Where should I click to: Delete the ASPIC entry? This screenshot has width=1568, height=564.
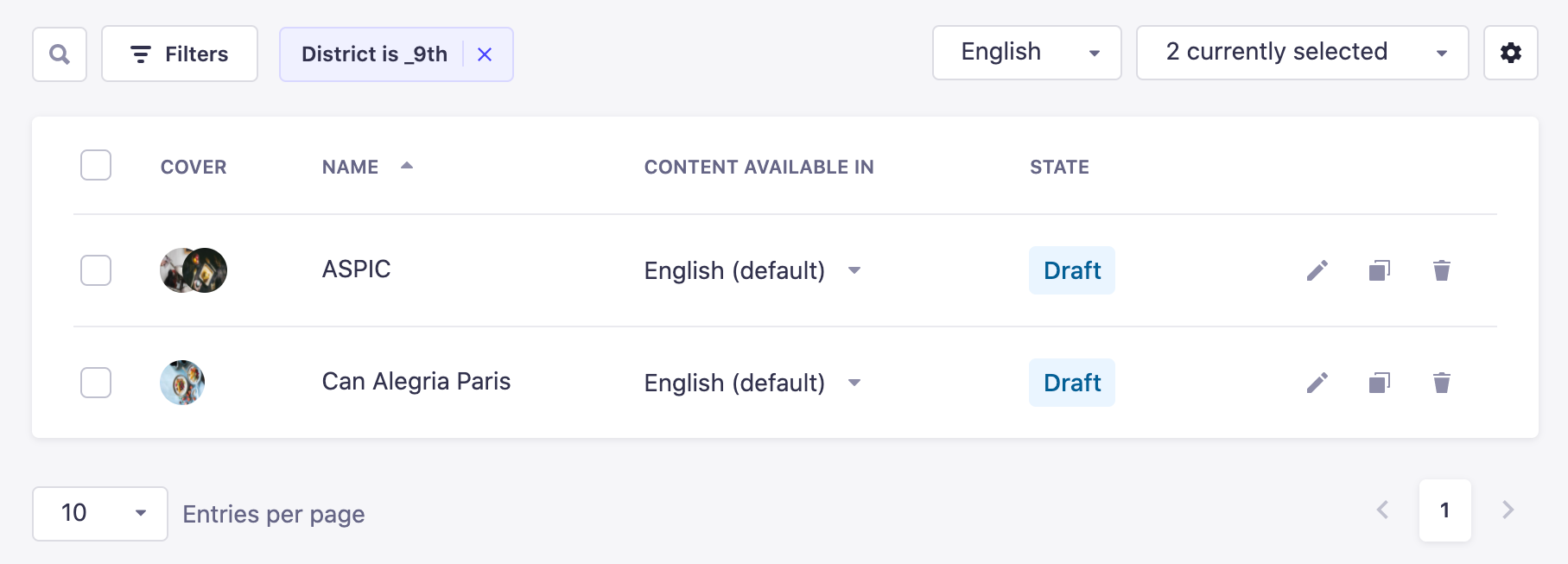pos(1441,270)
